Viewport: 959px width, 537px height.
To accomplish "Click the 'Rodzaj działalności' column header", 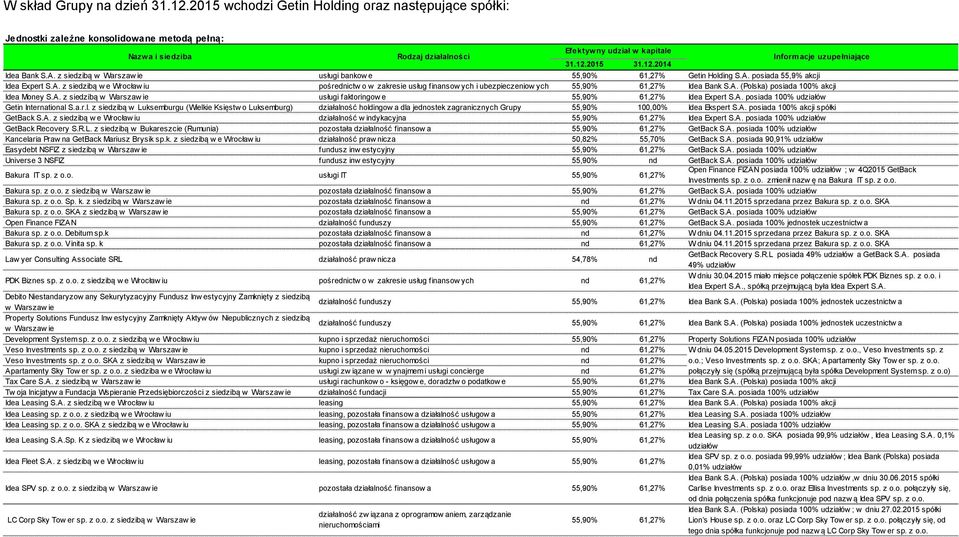I will (433, 56).
